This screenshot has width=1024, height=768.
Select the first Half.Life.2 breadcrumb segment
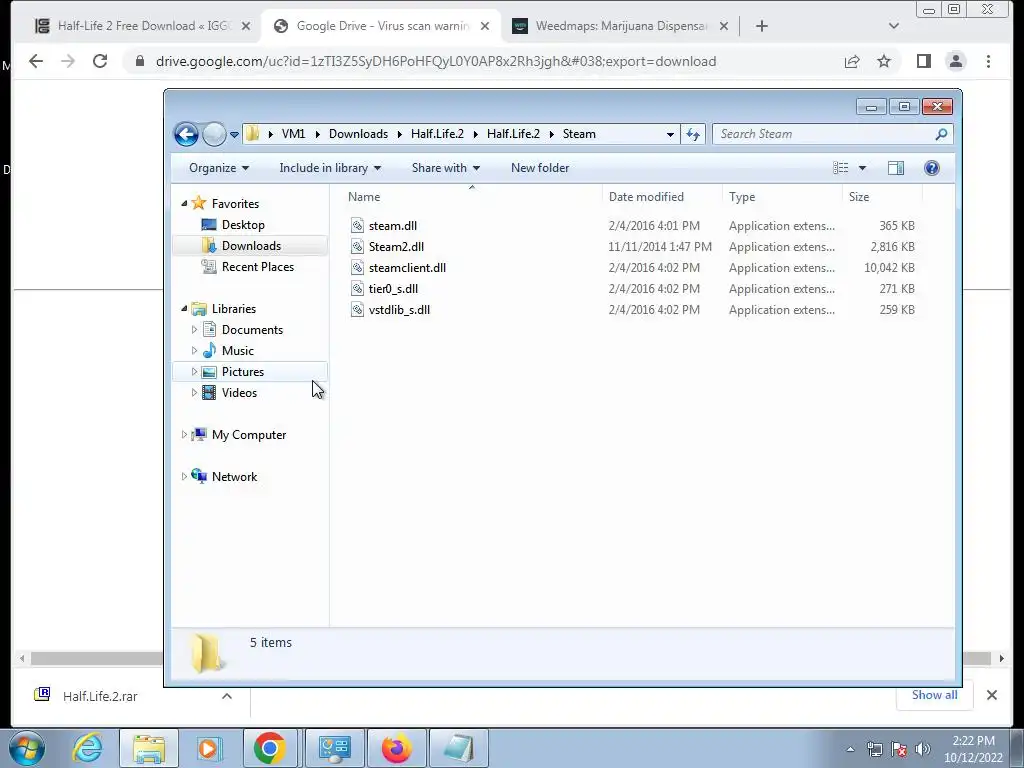point(437,134)
